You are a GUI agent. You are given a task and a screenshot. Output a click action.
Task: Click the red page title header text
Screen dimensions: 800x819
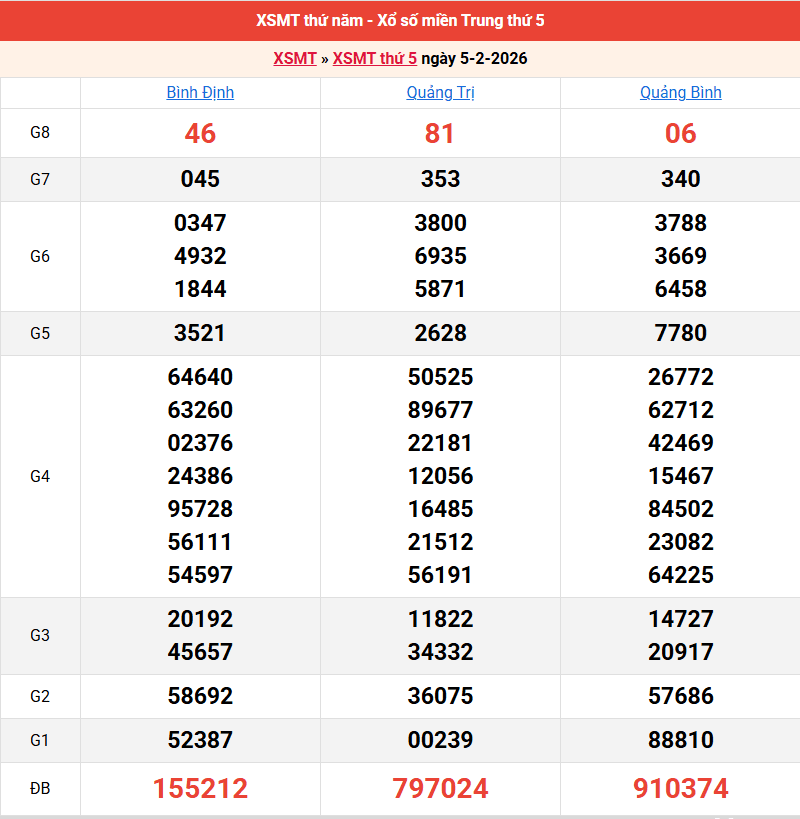pyautogui.click(x=400, y=20)
